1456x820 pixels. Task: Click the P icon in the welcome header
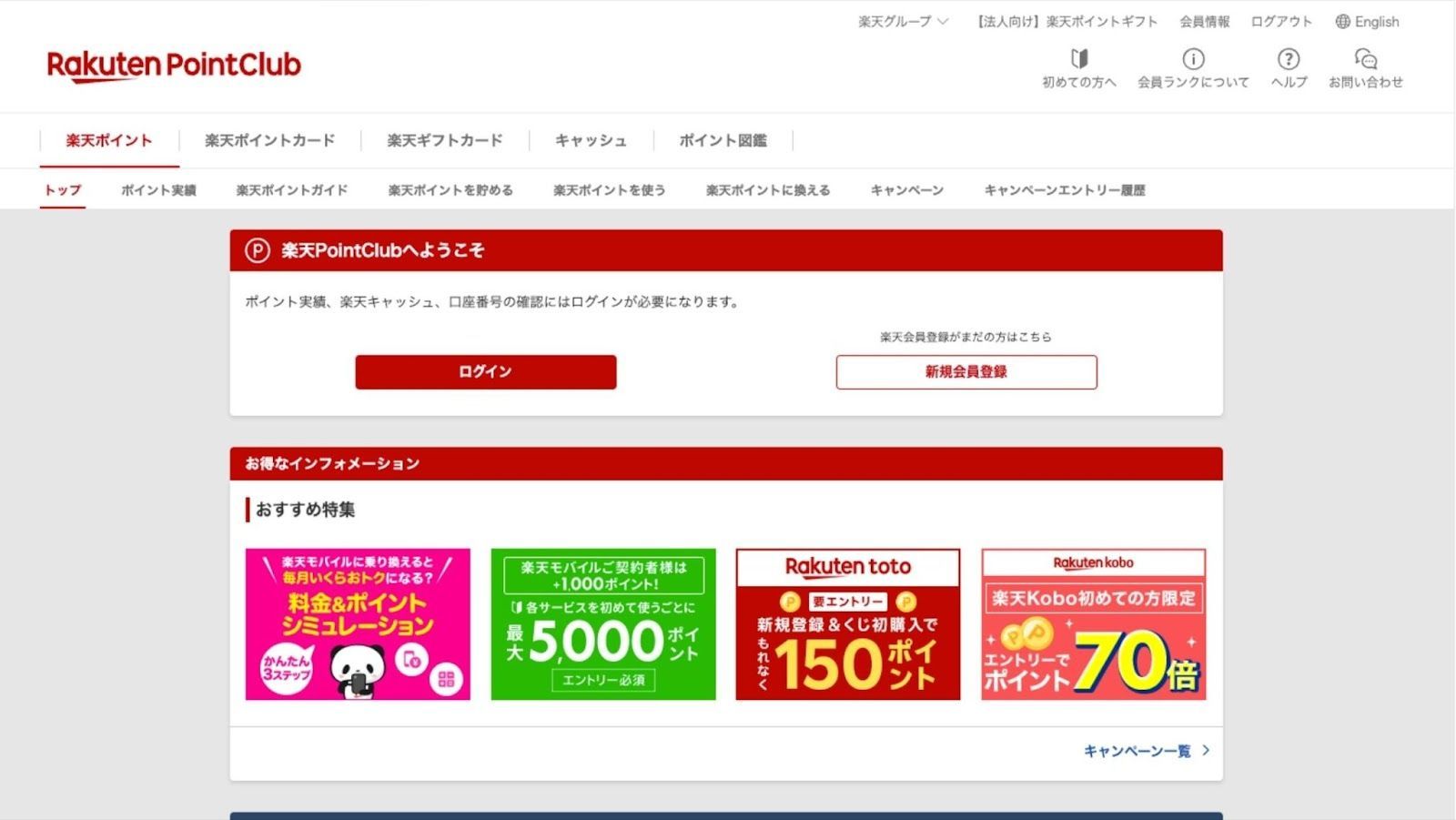tap(258, 250)
